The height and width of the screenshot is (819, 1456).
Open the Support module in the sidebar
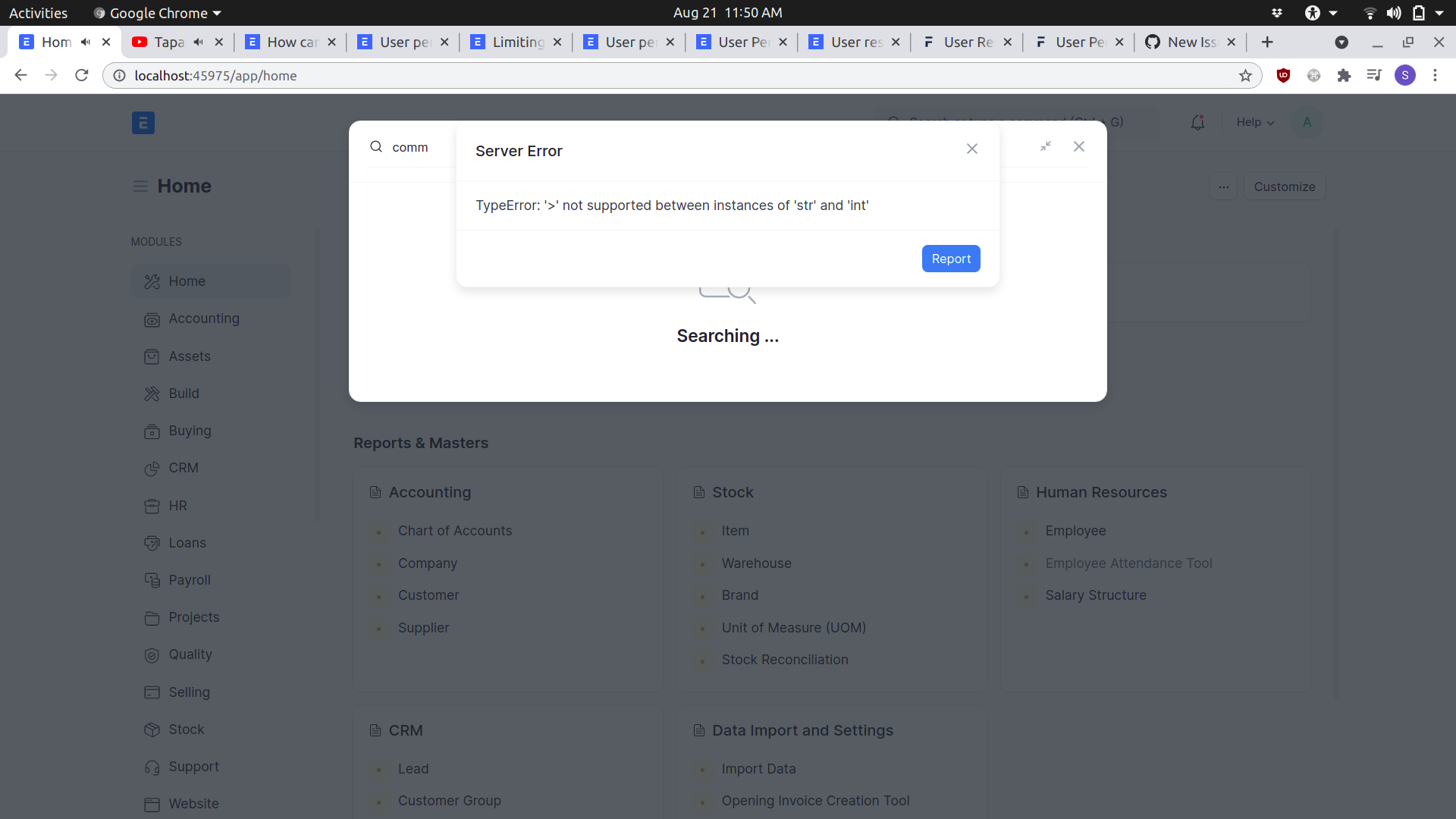[x=193, y=767]
